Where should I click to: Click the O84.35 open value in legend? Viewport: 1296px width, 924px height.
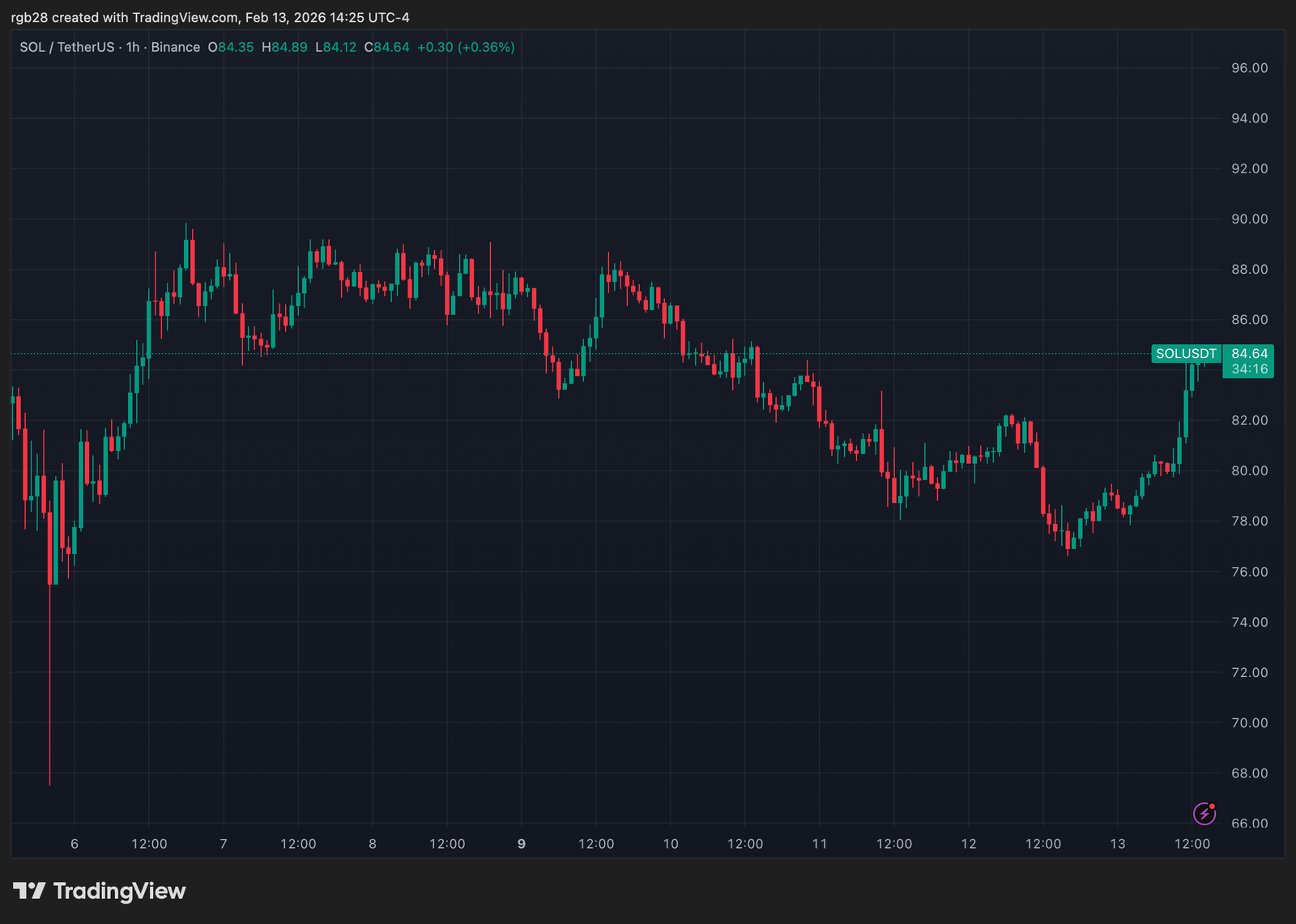232,47
